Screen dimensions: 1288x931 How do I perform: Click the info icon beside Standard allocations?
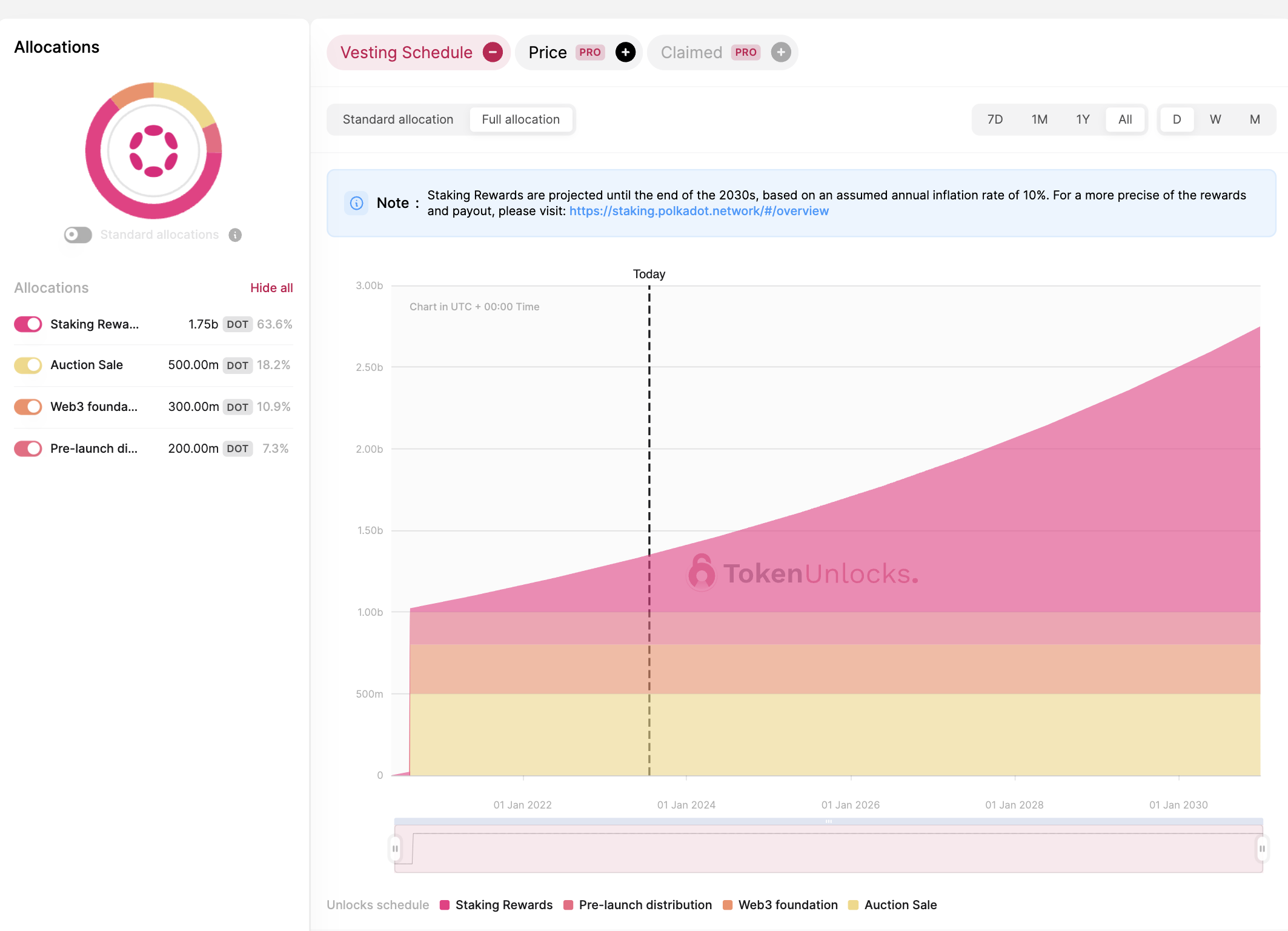[x=235, y=235]
